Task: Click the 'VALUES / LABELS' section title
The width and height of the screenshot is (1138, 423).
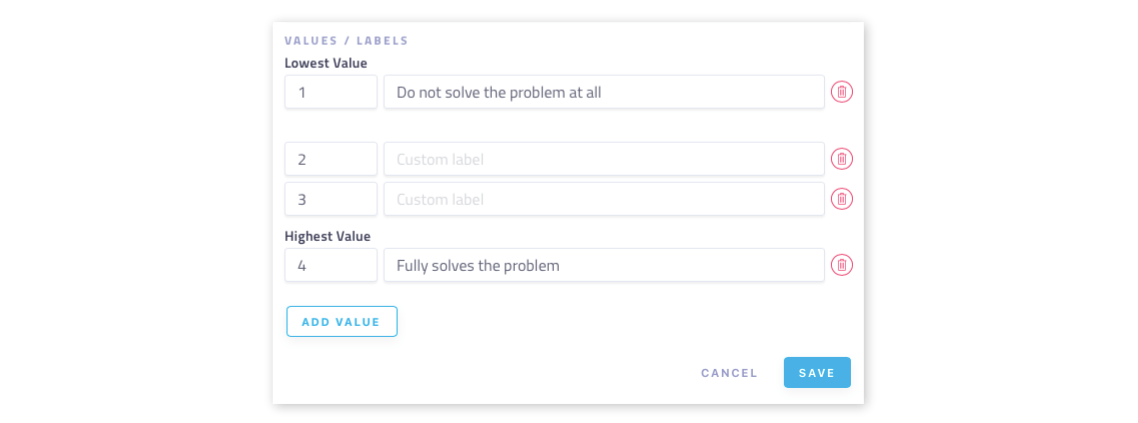Action: pos(346,41)
